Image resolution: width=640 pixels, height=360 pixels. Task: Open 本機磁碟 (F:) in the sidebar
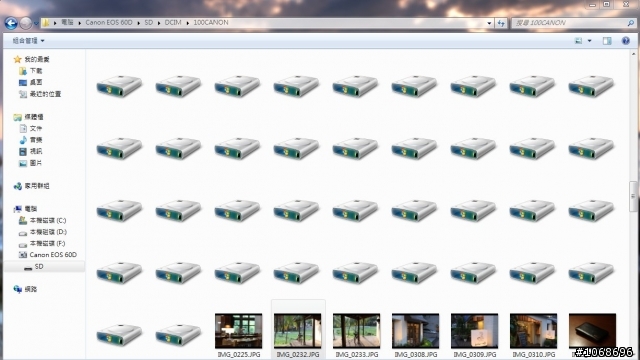(47, 243)
